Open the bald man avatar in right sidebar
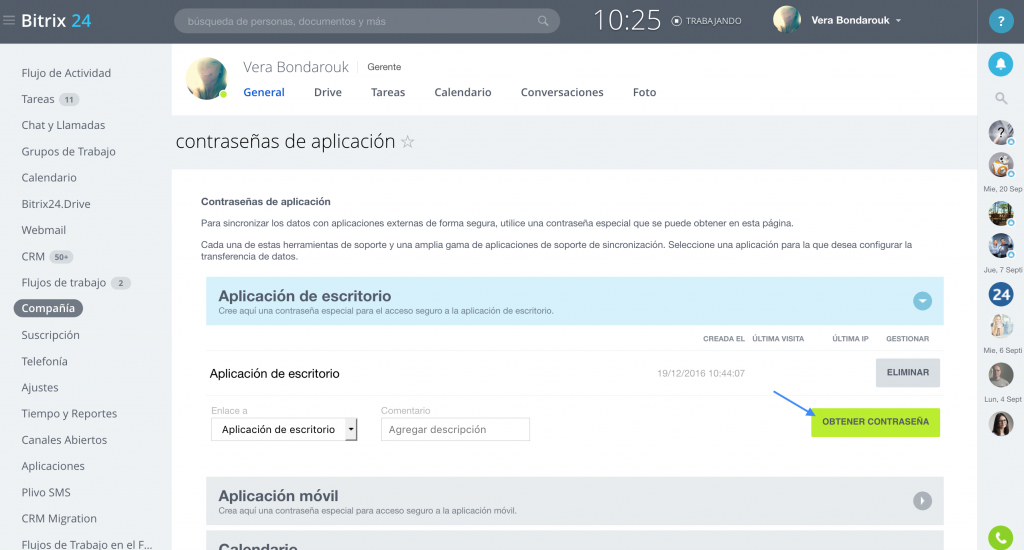The image size is (1024, 550). coord(1000,375)
